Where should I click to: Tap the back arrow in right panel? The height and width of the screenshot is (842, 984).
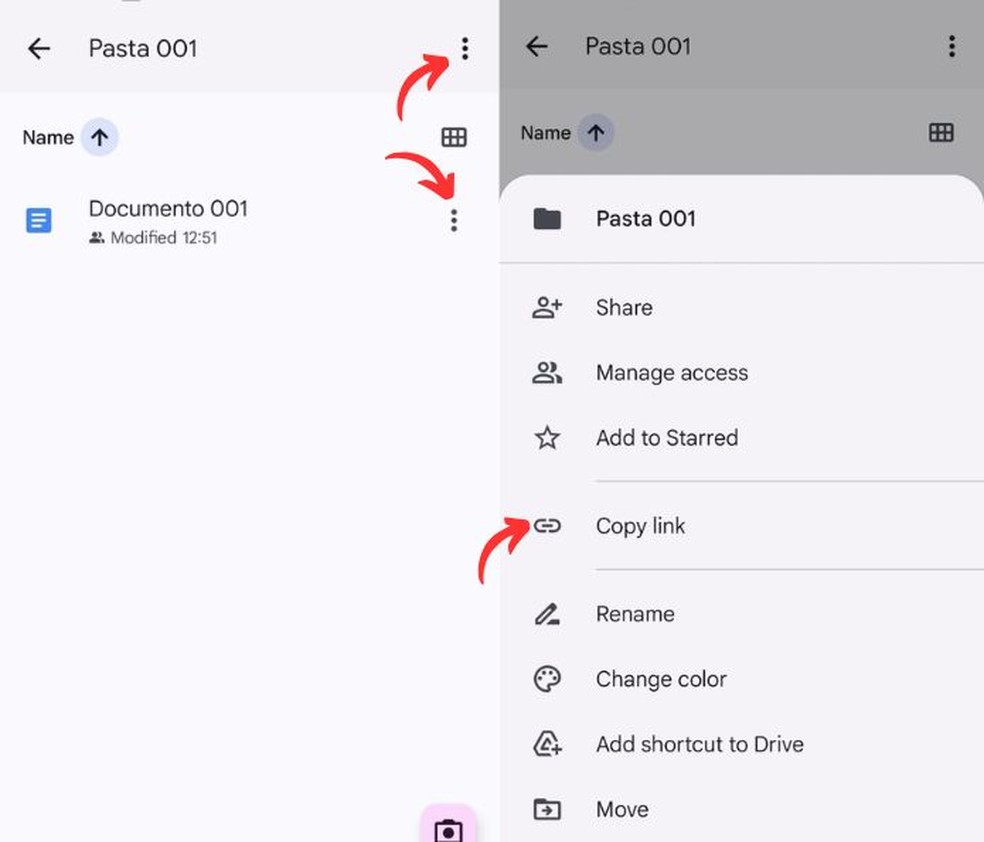tap(537, 46)
